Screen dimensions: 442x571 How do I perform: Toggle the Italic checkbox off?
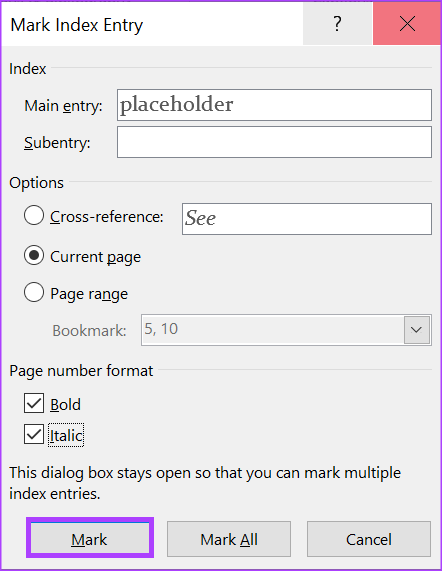34,434
